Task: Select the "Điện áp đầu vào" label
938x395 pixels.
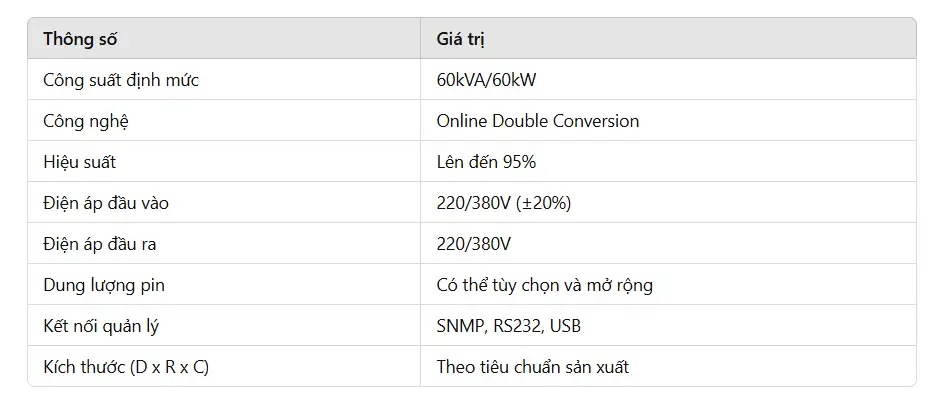Action: pyautogui.click(x=106, y=203)
